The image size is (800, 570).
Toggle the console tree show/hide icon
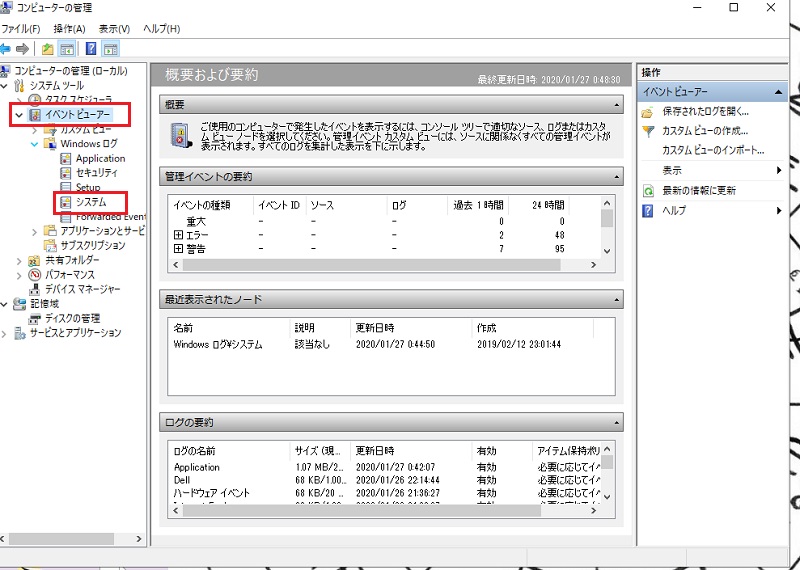click(x=67, y=49)
